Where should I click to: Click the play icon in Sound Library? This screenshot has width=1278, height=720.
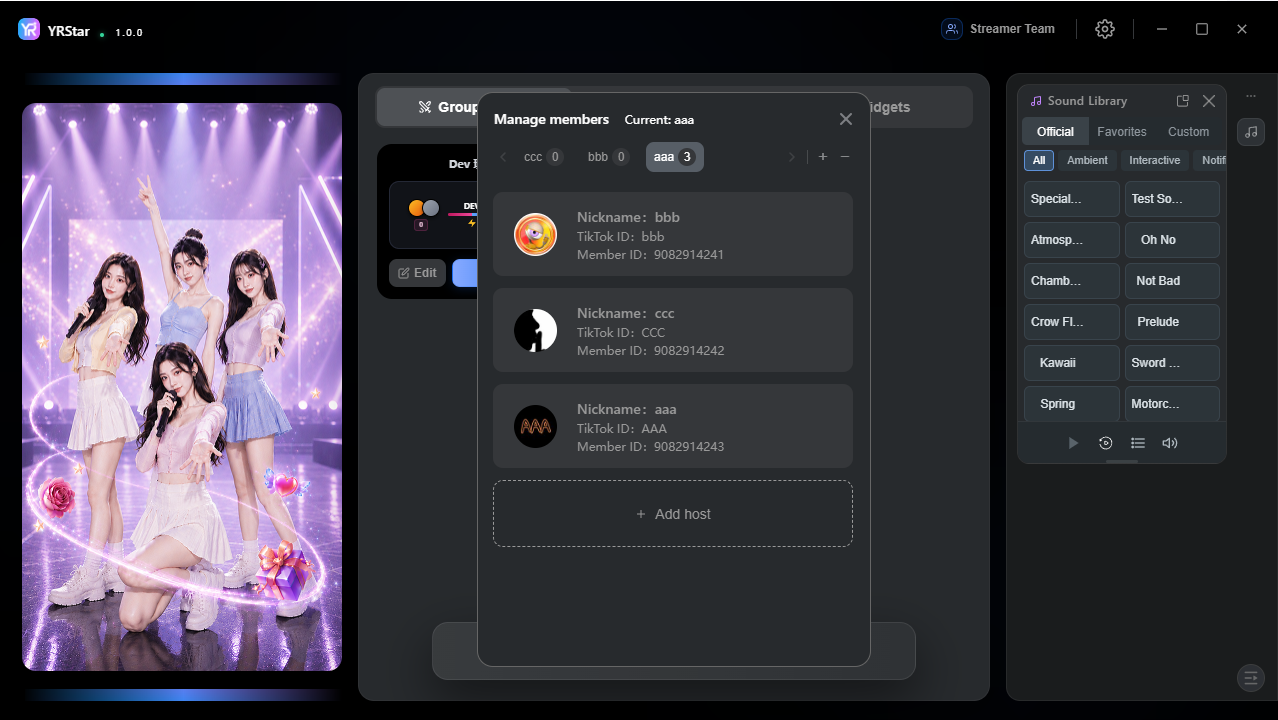pos(1073,443)
